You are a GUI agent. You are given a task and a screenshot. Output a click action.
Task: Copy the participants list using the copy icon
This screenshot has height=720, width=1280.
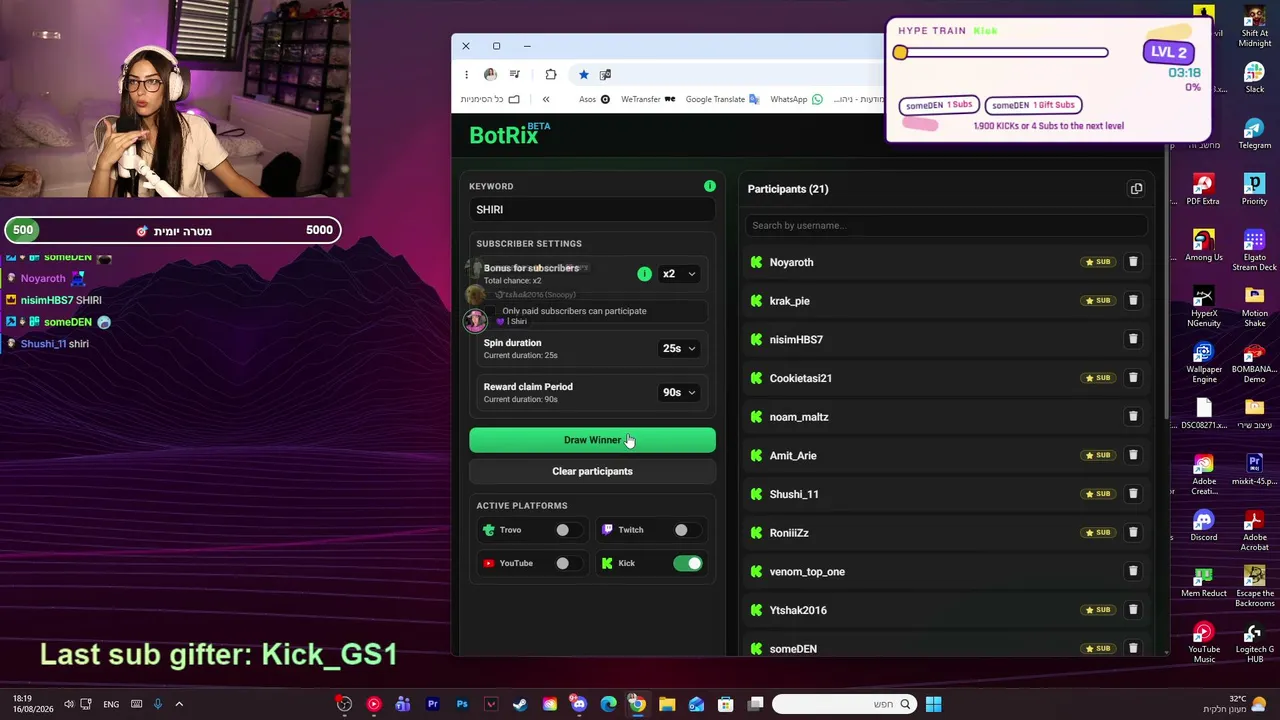point(1136,189)
